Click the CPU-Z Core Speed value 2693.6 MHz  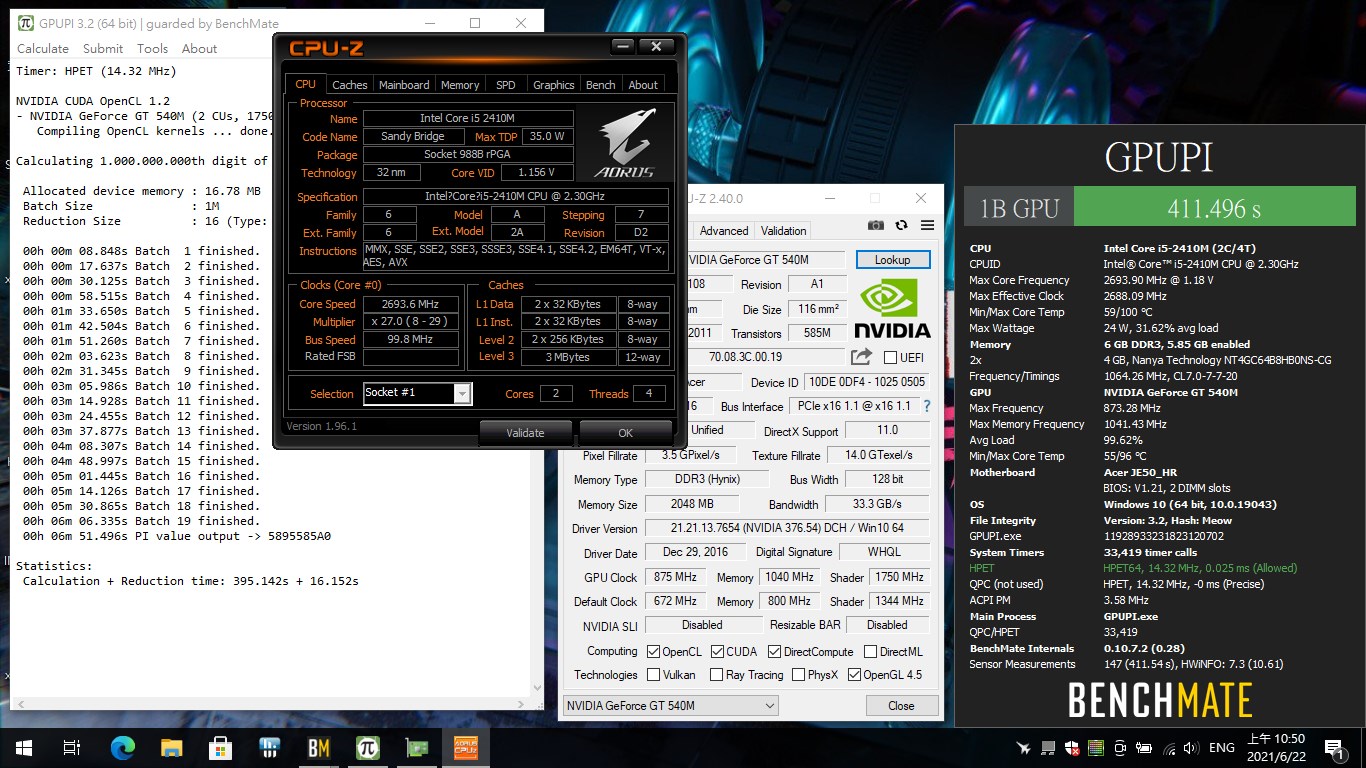point(410,304)
